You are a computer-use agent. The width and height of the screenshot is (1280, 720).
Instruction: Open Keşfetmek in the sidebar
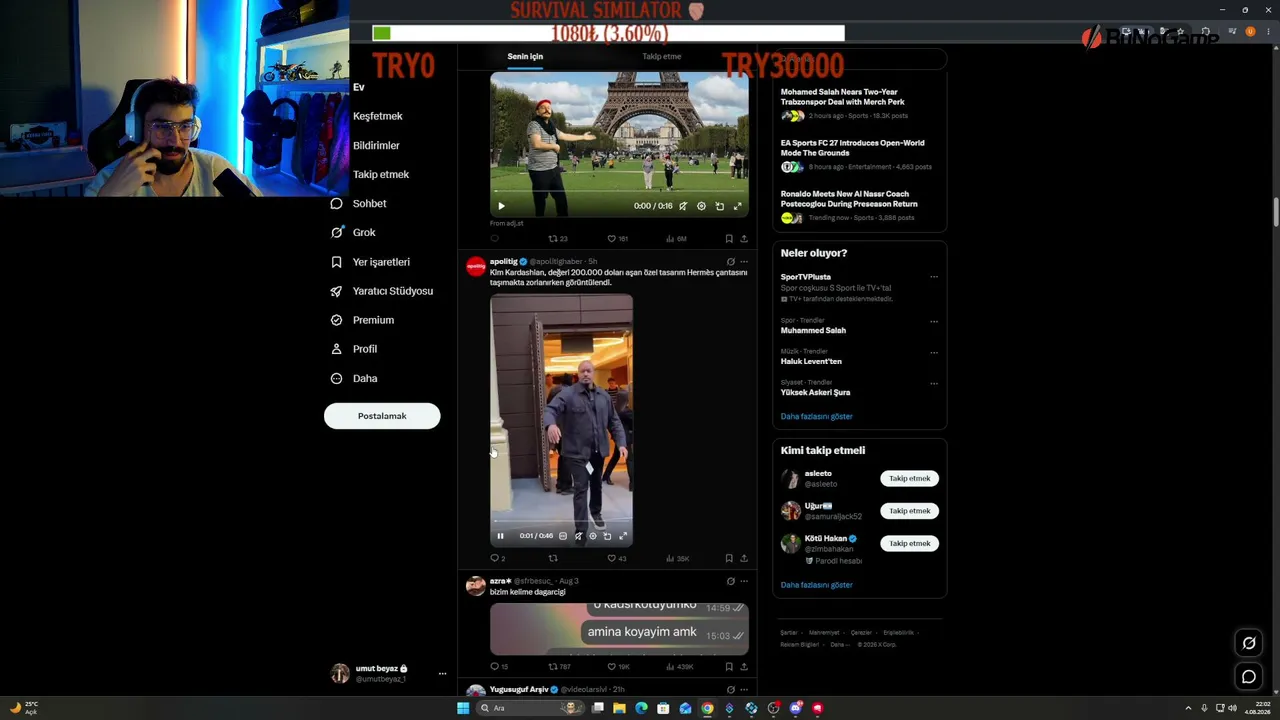pyautogui.click(x=377, y=116)
